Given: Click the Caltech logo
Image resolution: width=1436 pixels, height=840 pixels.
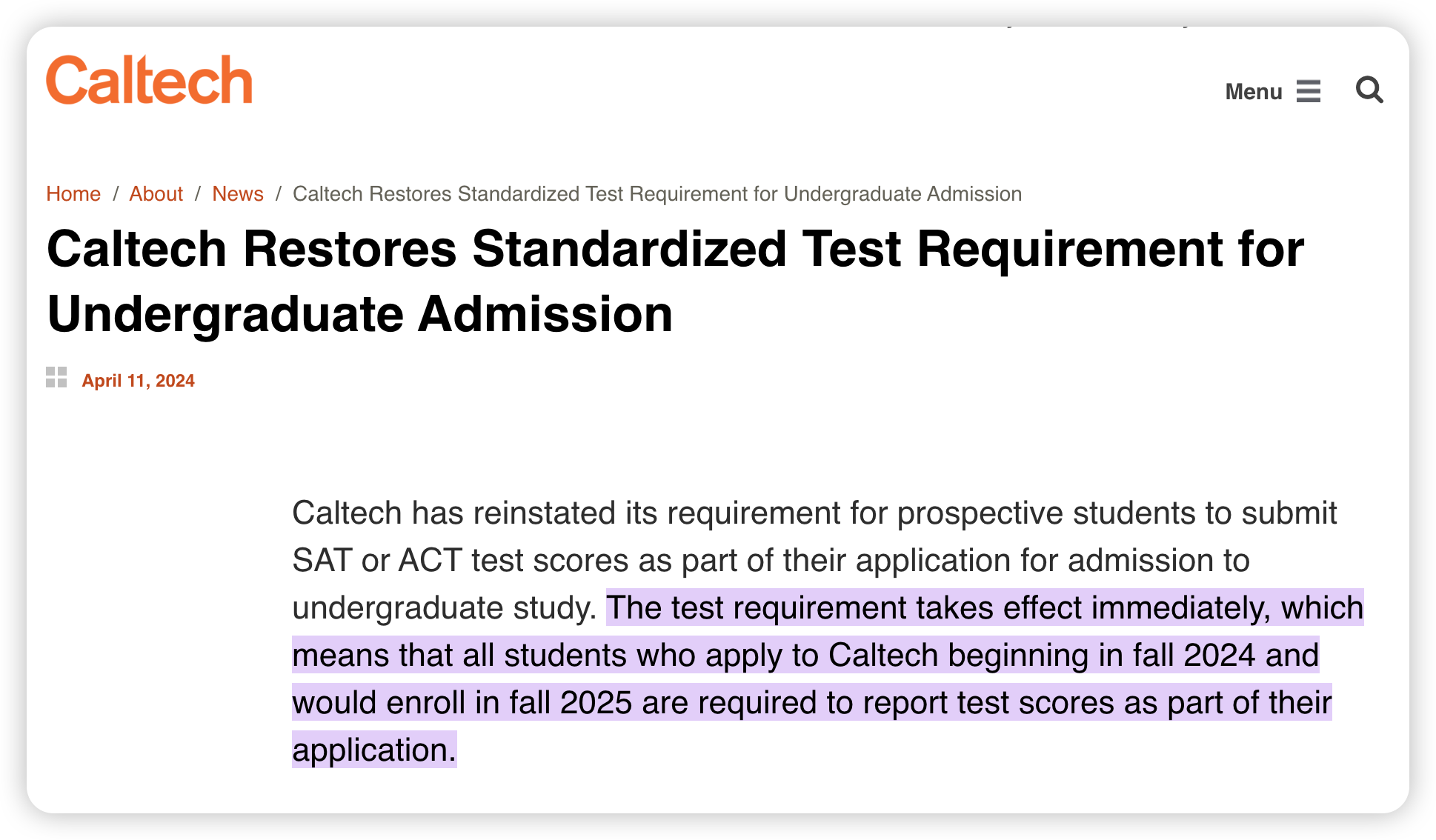Looking at the screenshot, I should [x=149, y=80].
